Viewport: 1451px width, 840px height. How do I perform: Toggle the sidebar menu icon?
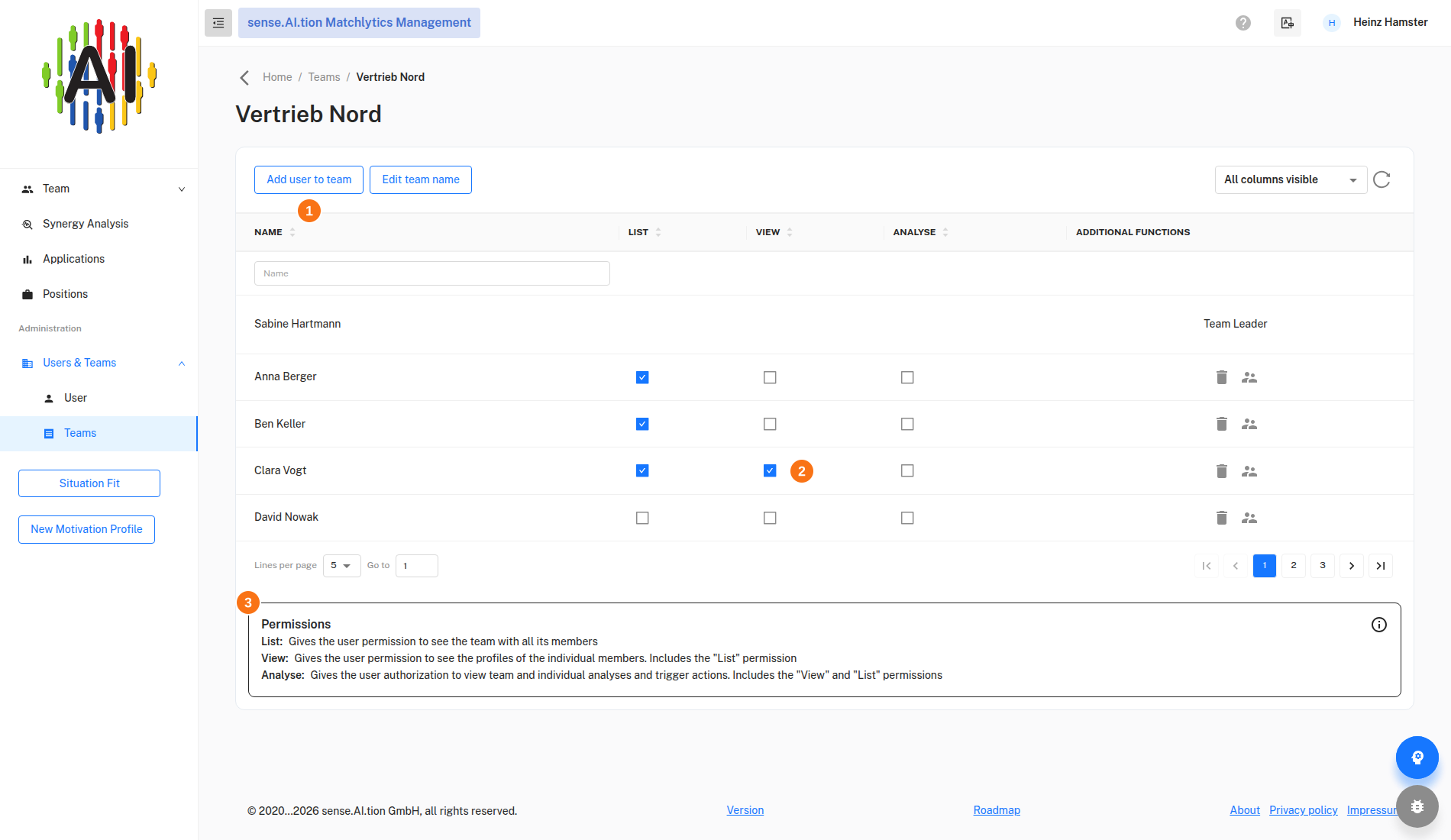tap(218, 23)
